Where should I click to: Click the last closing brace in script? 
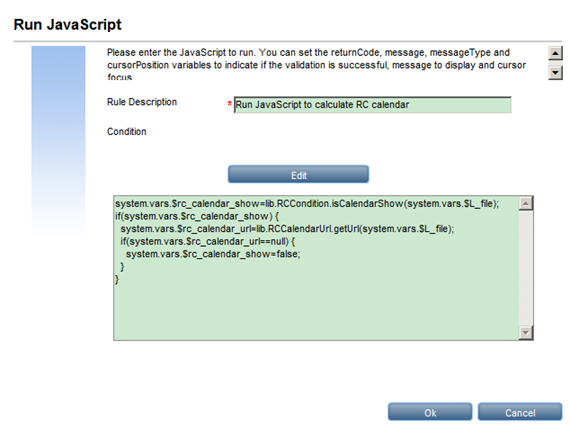click(117, 279)
